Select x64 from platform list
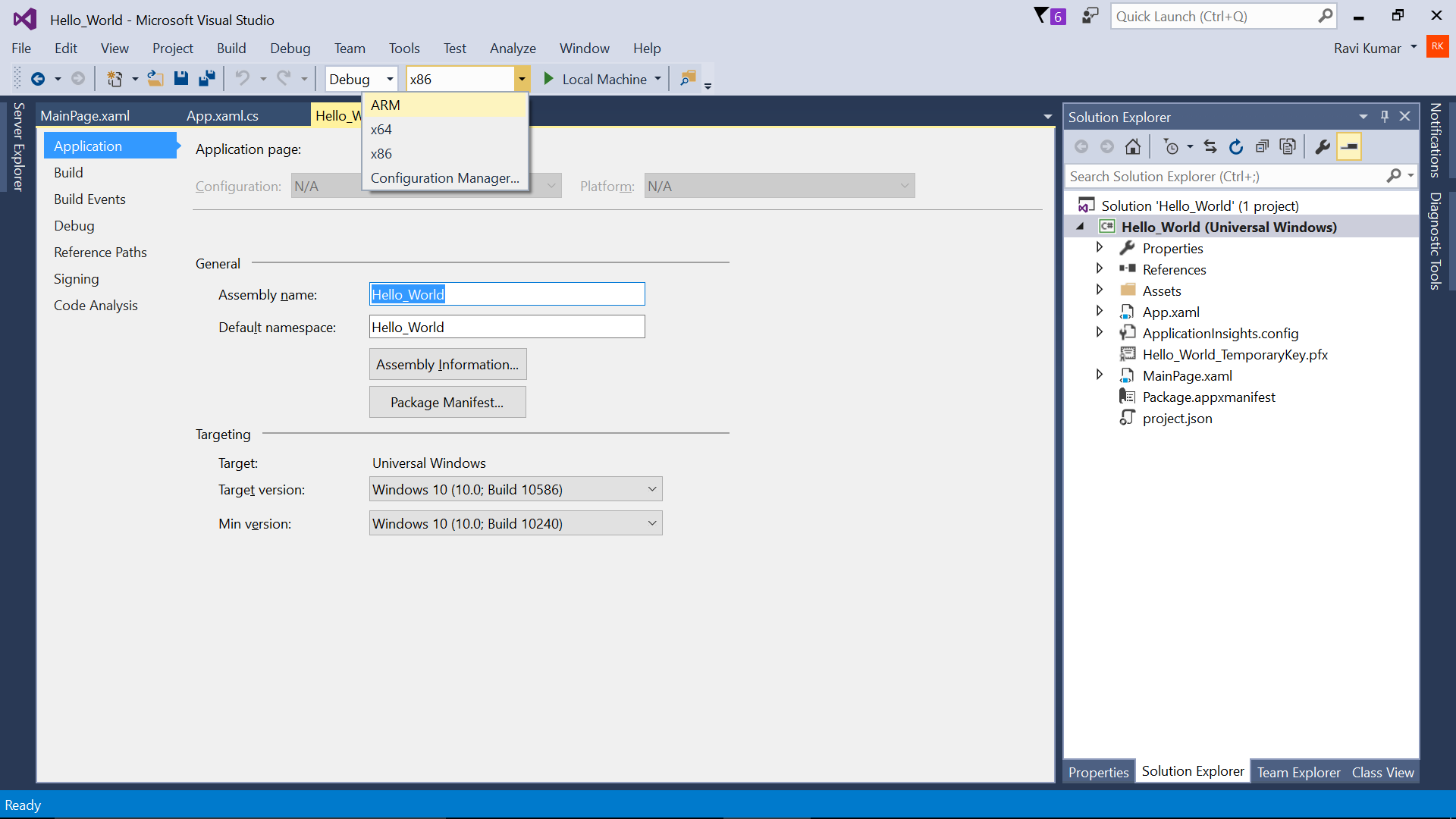 [446, 130]
